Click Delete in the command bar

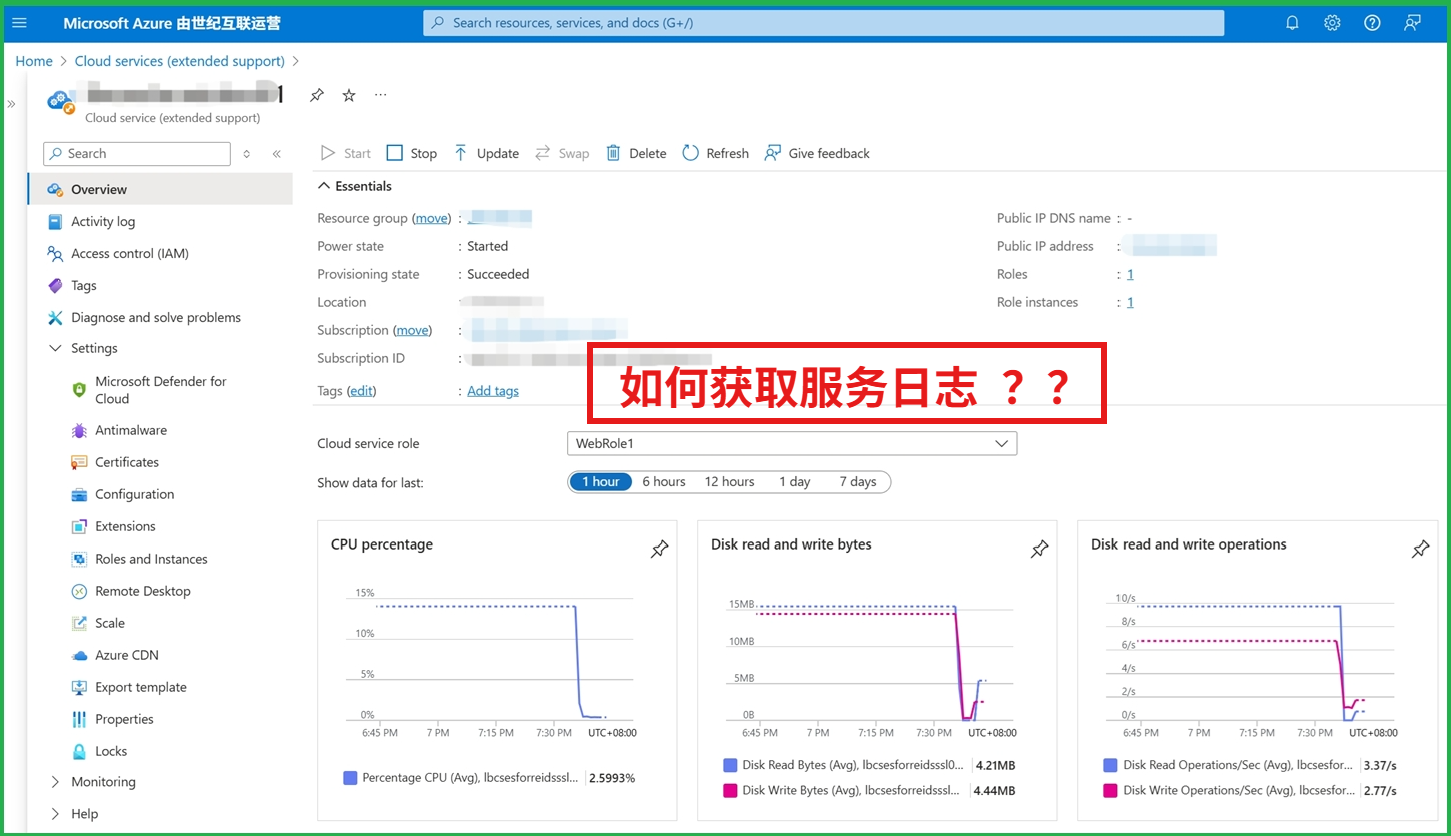pyautogui.click(x=636, y=153)
